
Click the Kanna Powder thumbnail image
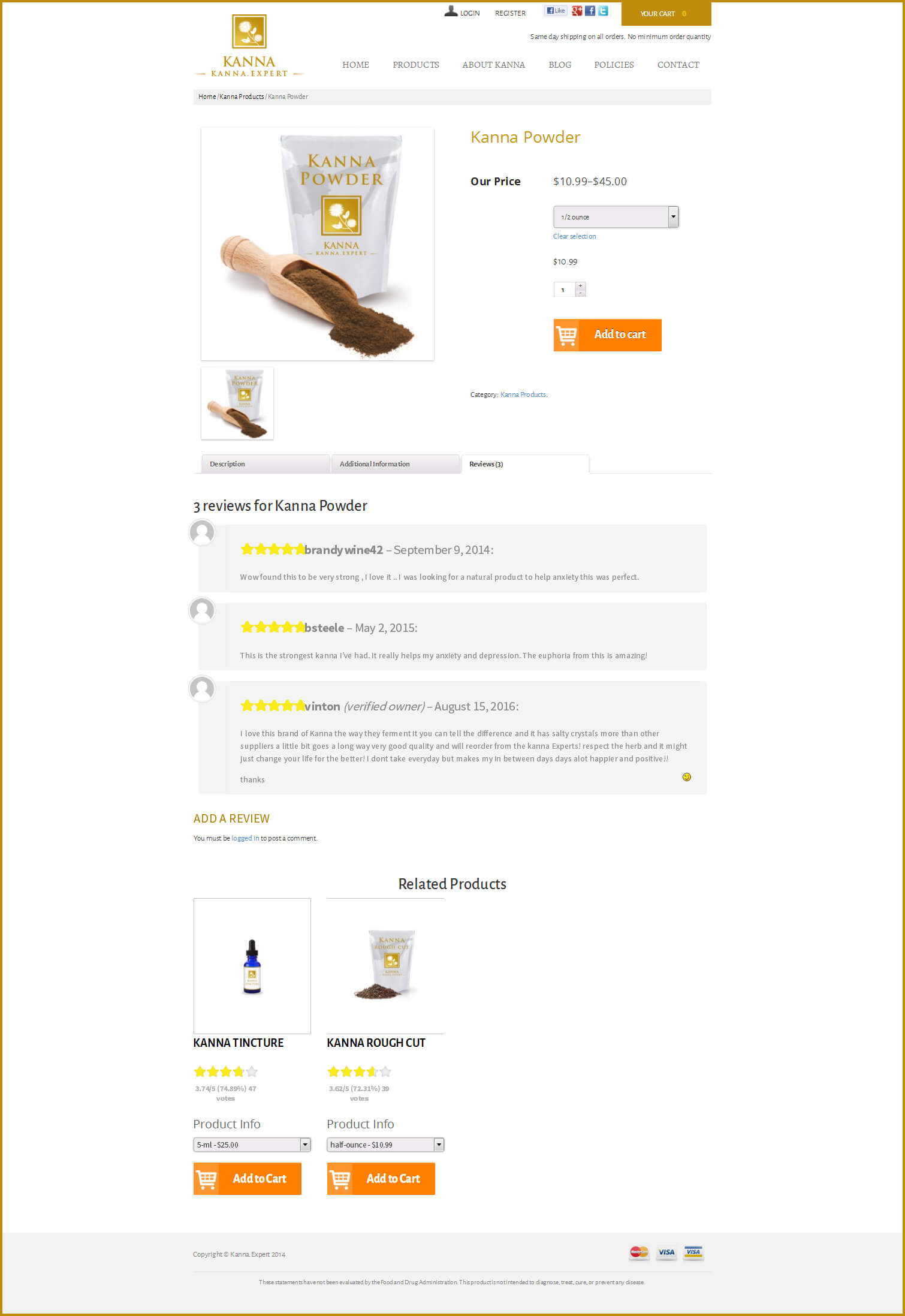(x=237, y=403)
